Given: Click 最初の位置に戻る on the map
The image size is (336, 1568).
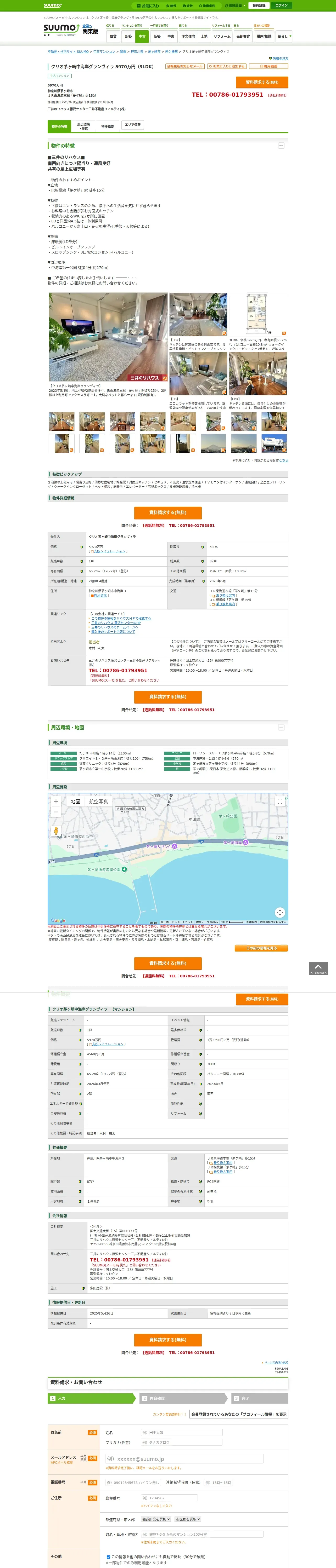Looking at the screenshot, I should tap(131, 809).
